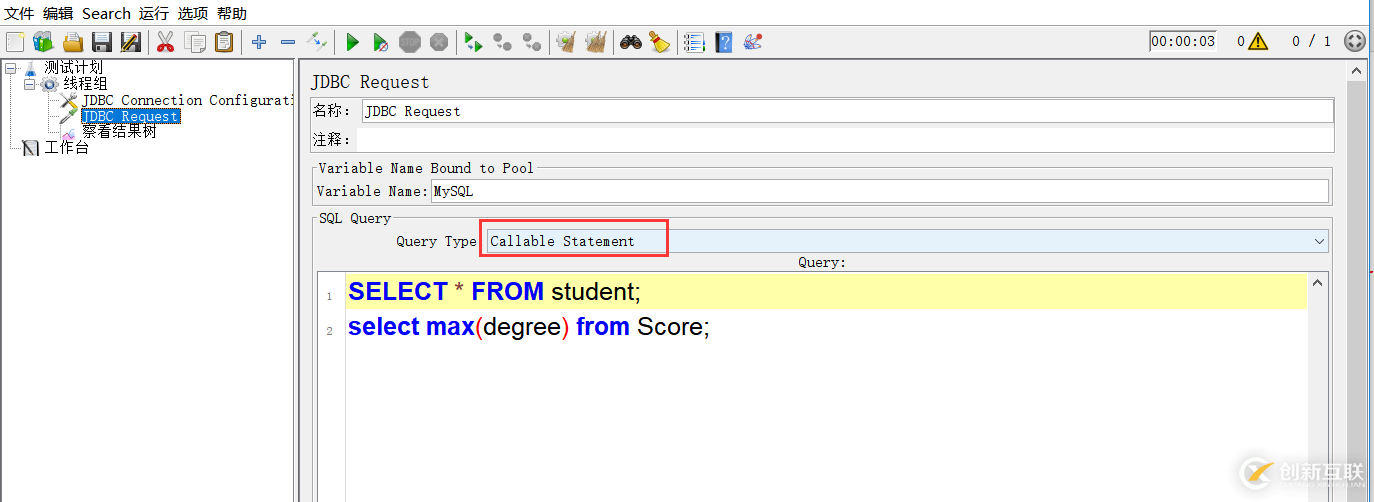Start all remote engines icon
Image resolution: width=1374 pixels, height=502 pixels.
(474, 42)
